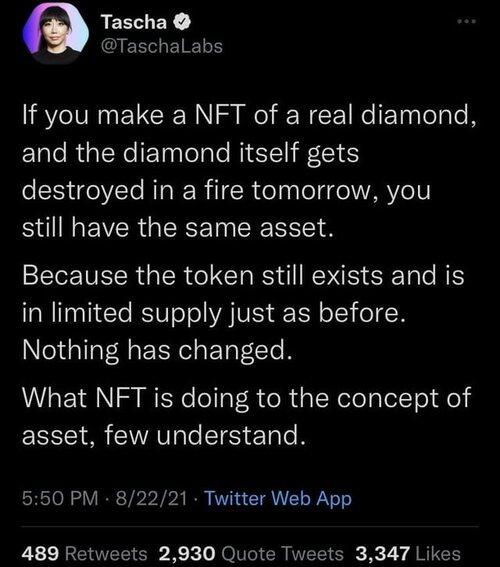Screen dimensions: 500x567
Task: Click the 5:50 PM timestamp
Action: coord(60,498)
